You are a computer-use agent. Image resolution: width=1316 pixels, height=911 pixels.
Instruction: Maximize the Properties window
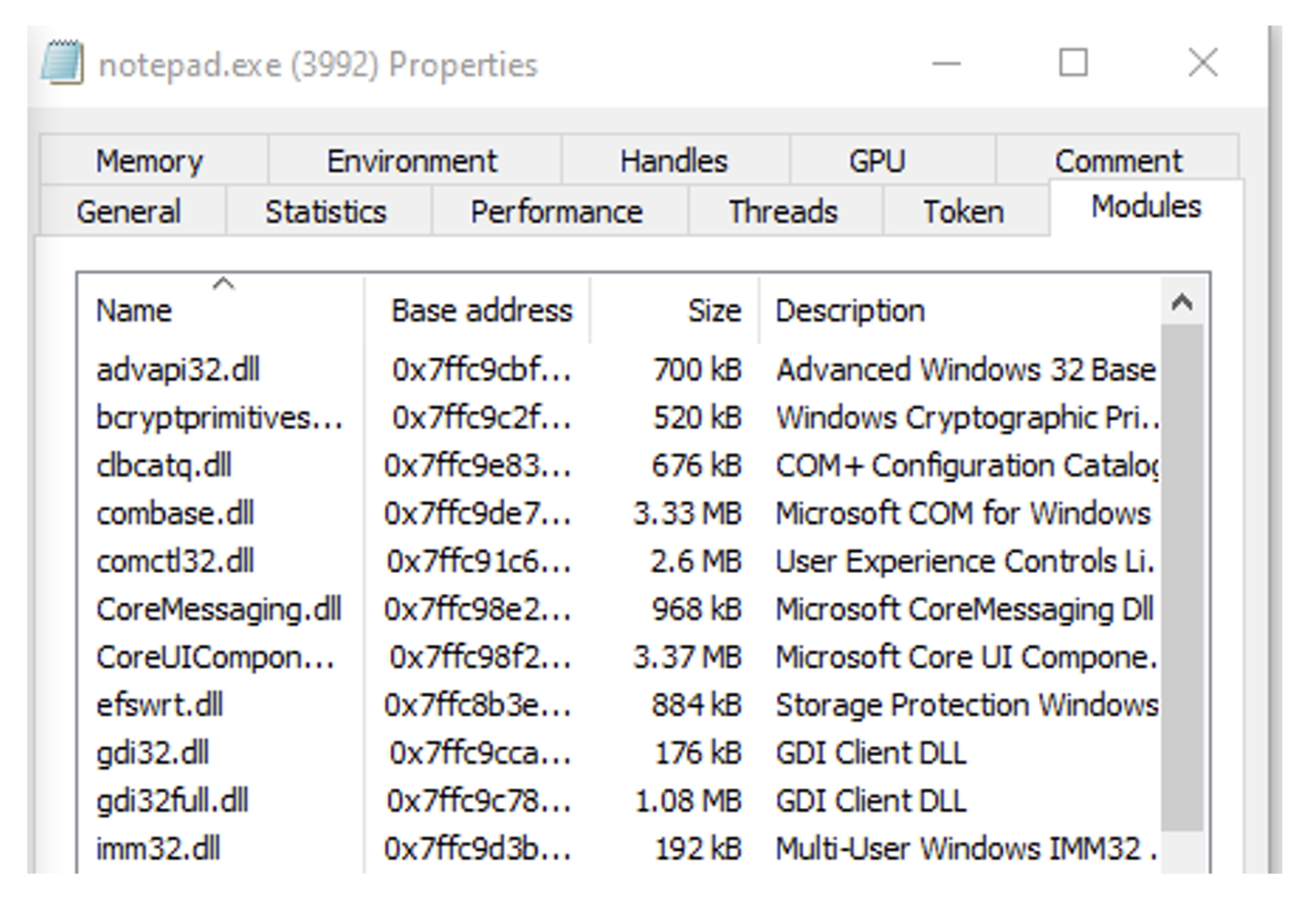(x=1073, y=64)
